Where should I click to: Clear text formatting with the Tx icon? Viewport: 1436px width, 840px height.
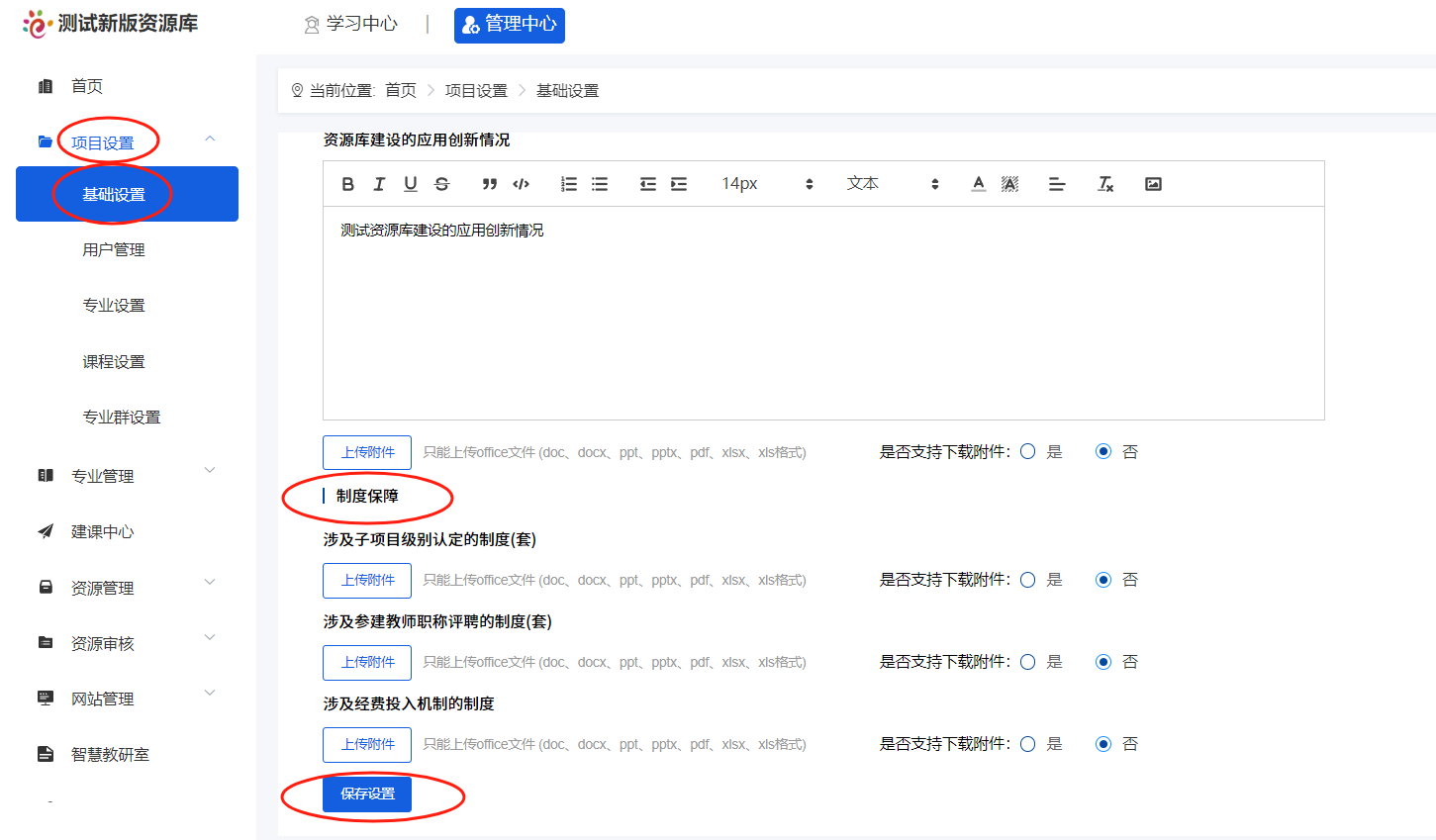point(1104,184)
